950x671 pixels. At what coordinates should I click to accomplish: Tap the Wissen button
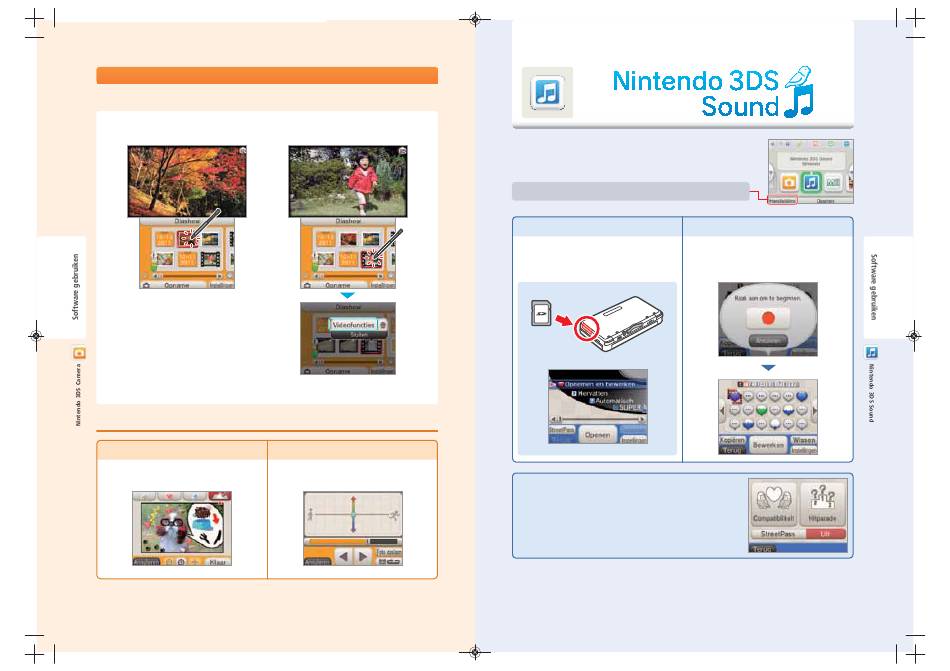[x=804, y=440]
